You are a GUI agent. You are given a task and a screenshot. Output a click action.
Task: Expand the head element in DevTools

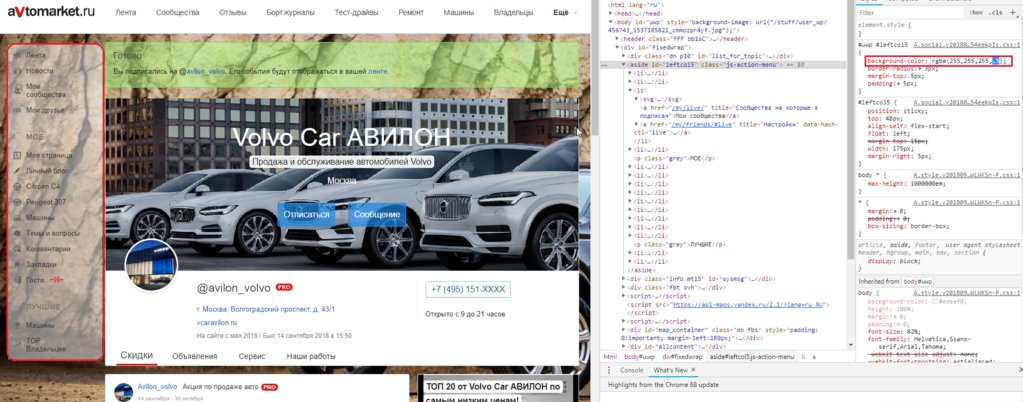(x=611, y=13)
